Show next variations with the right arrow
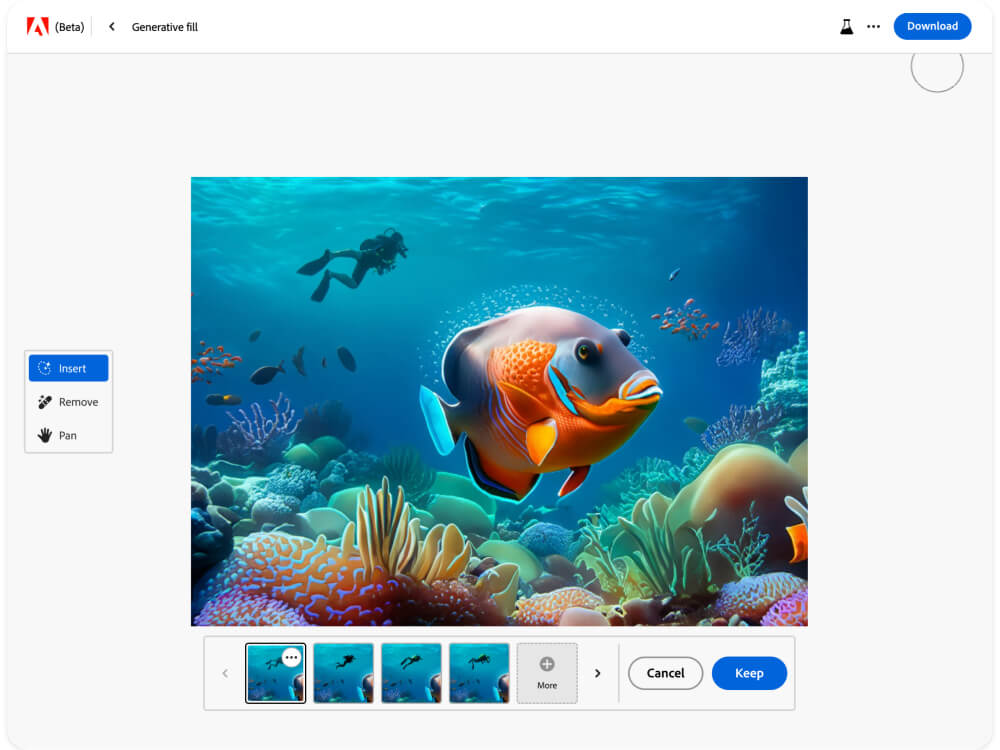This screenshot has height=750, width=1000. click(598, 673)
